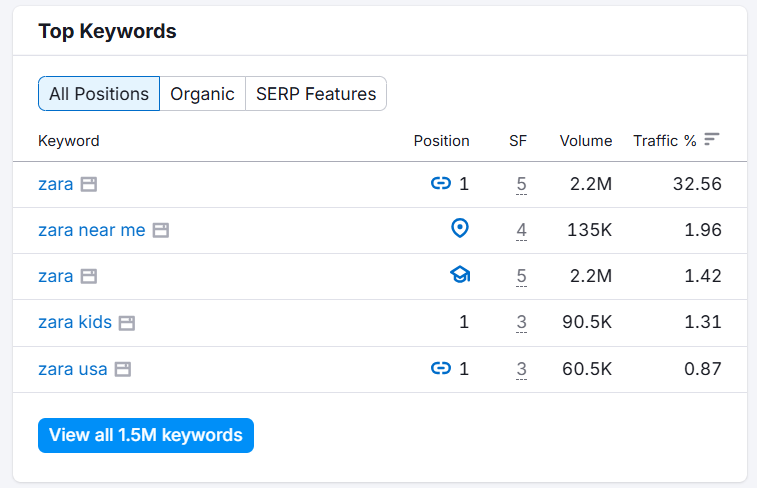Viewport: 757px width, 488px height.
Task: Open the zara kids keyword link
Action: pyautogui.click(x=75, y=322)
